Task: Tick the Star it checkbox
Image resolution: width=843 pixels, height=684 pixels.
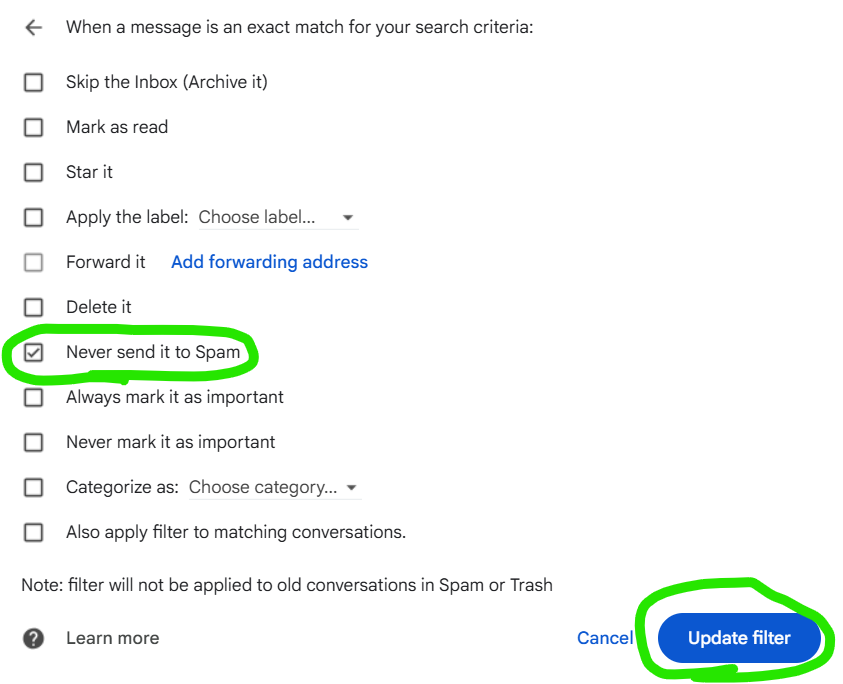Action: 33,173
